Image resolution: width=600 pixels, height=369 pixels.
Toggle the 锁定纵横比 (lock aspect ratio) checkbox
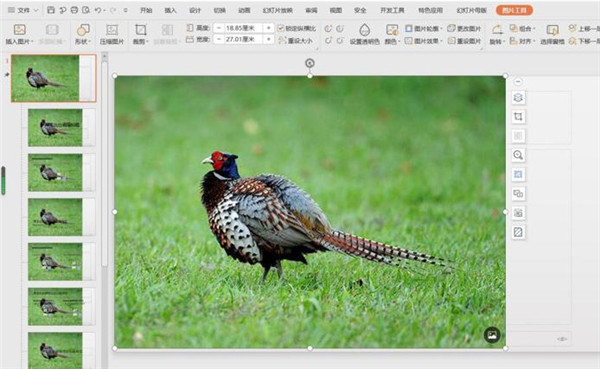281,28
